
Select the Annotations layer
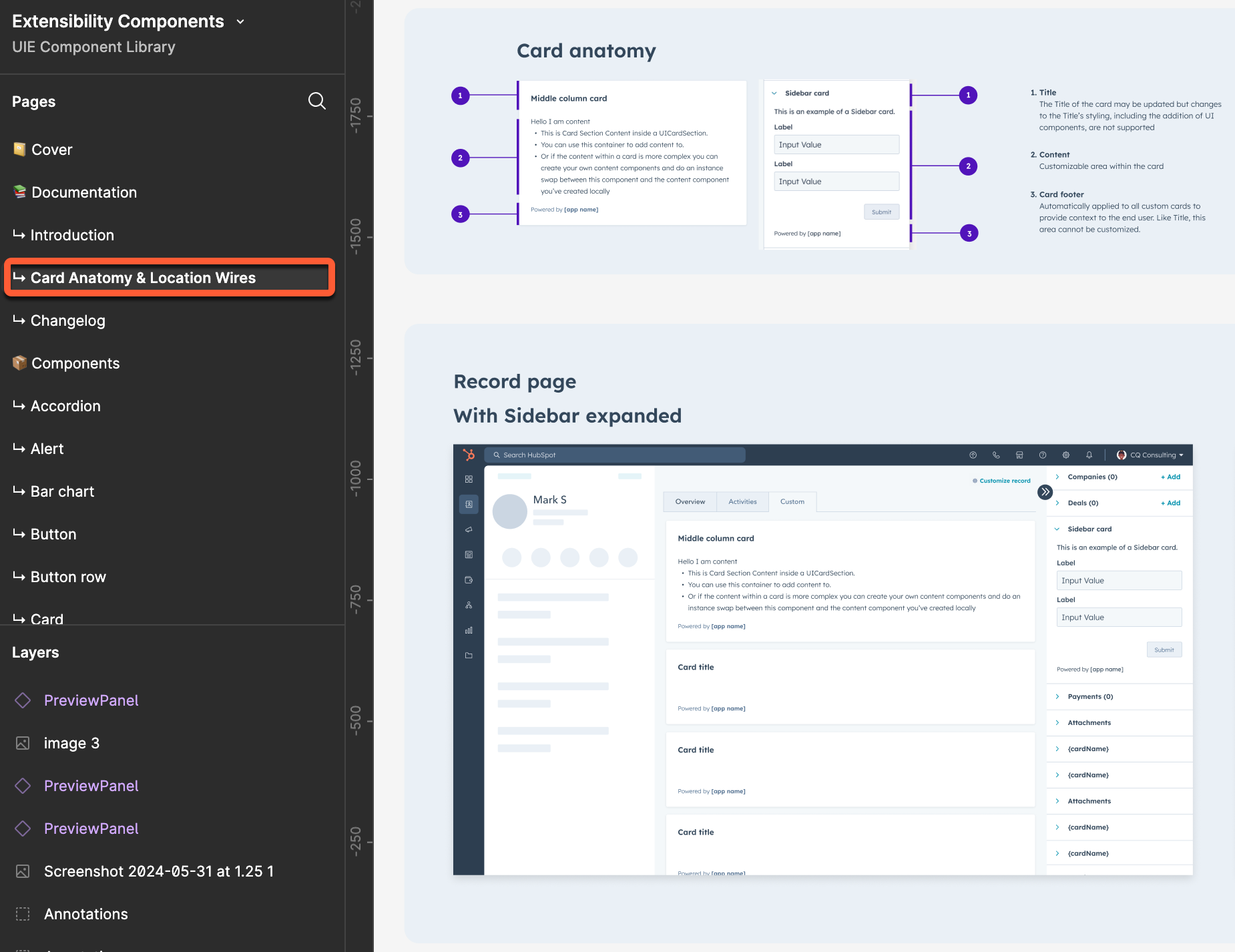coord(86,914)
